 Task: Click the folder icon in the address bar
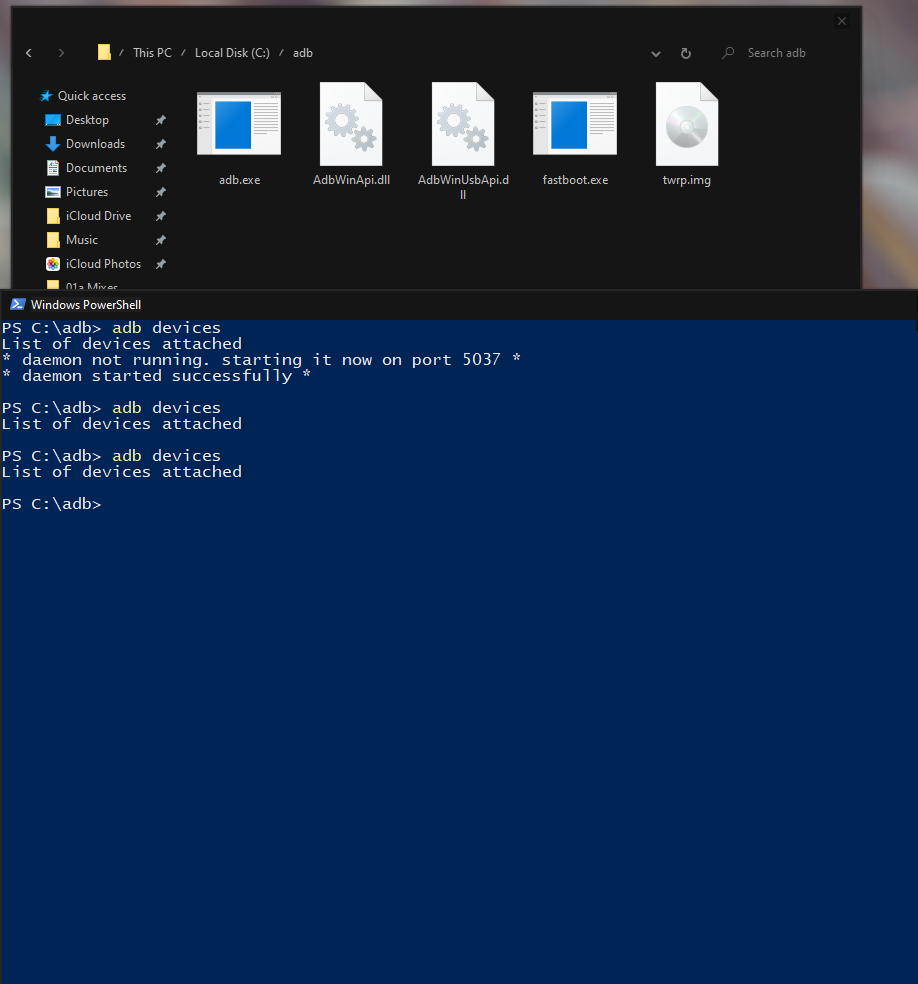pyautogui.click(x=104, y=53)
